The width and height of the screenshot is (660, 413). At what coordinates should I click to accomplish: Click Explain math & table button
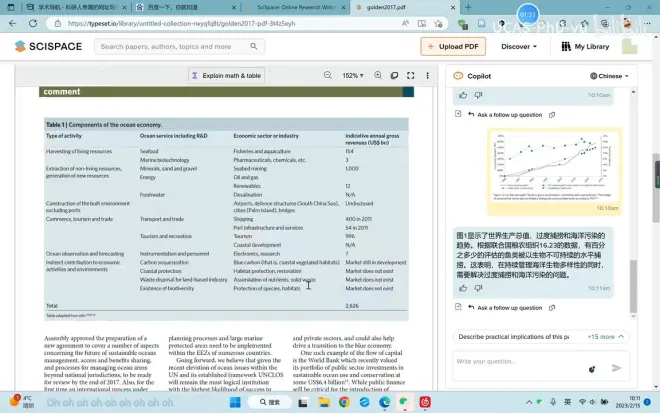[226, 75]
